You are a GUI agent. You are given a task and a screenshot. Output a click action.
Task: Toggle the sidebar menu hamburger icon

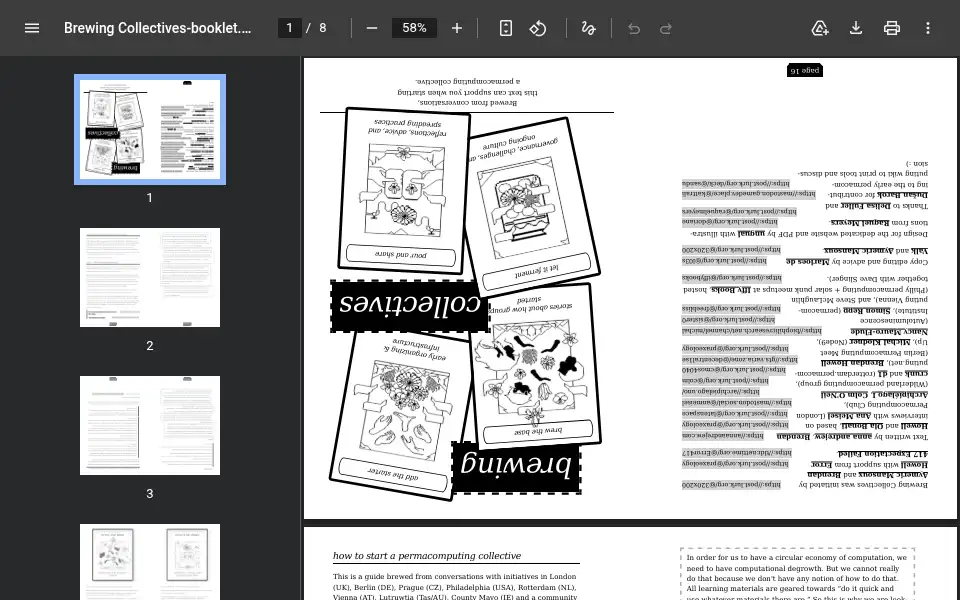32,28
